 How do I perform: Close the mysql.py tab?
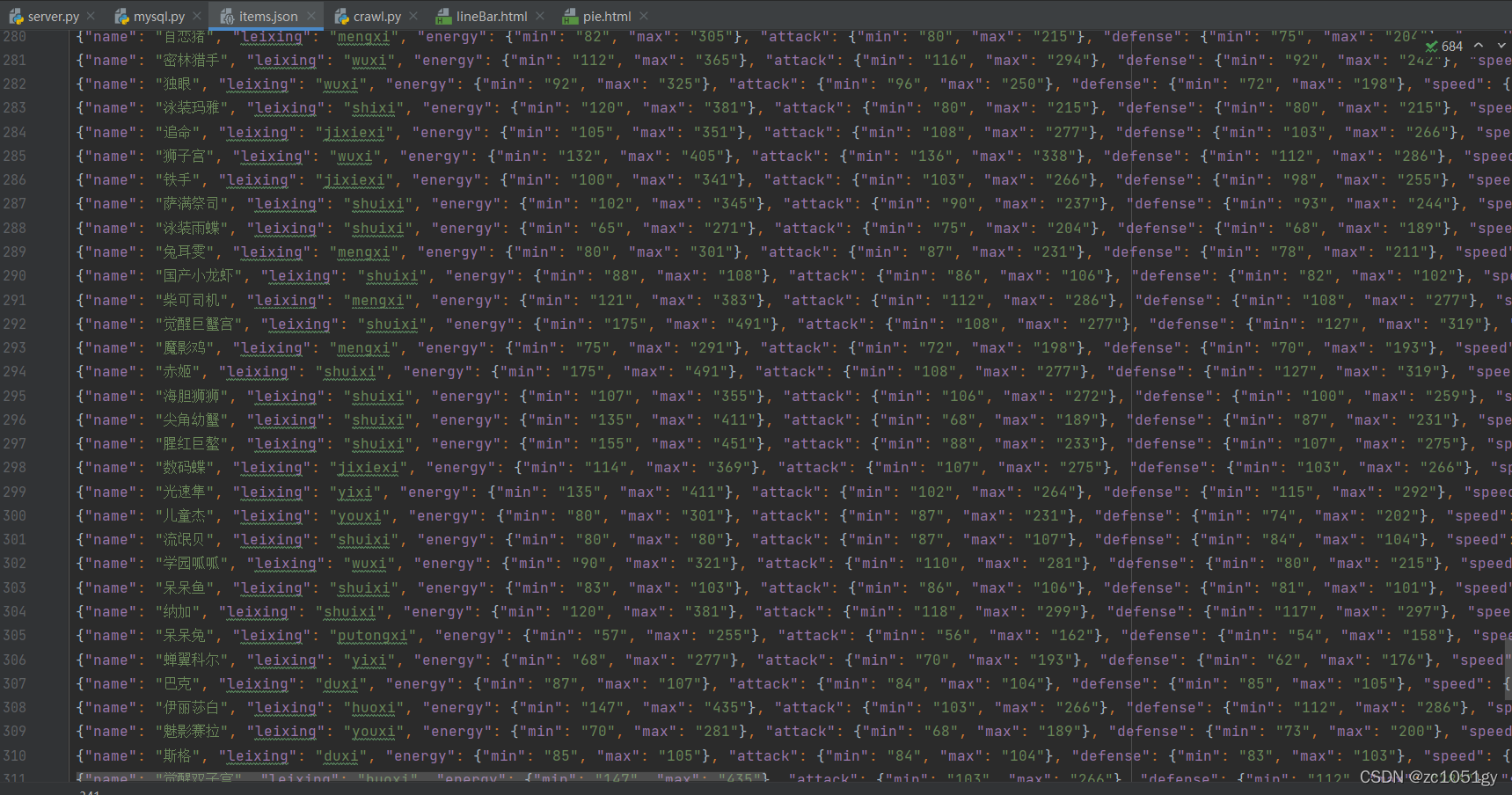point(197,16)
